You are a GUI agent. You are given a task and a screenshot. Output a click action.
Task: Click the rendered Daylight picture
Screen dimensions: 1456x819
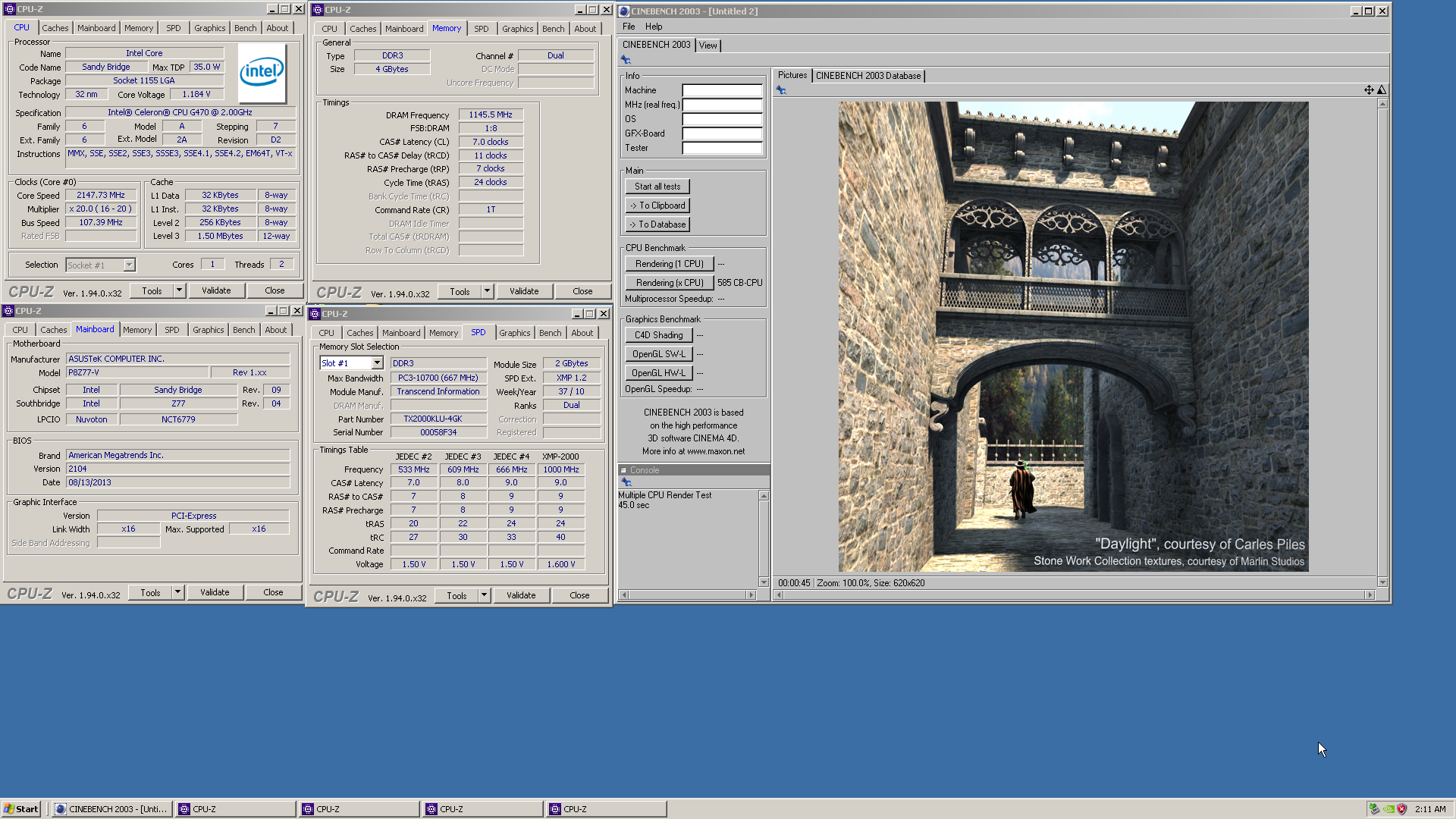[1073, 337]
